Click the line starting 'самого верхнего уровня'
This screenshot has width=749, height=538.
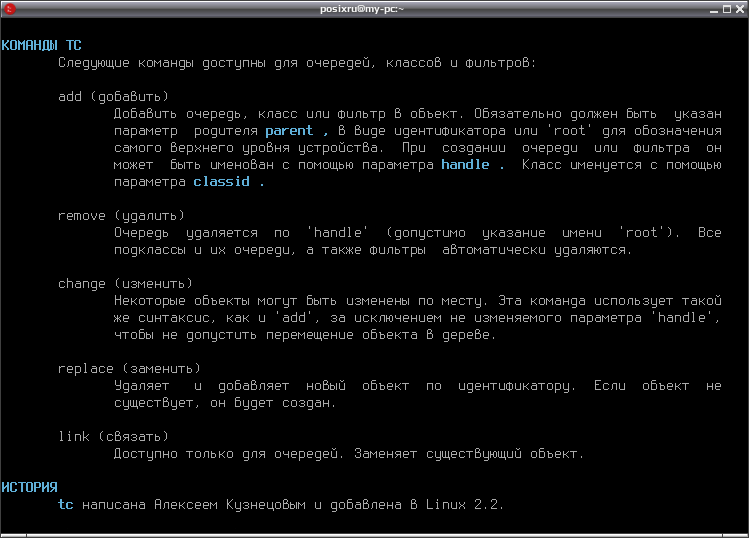[x=417, y=148]
